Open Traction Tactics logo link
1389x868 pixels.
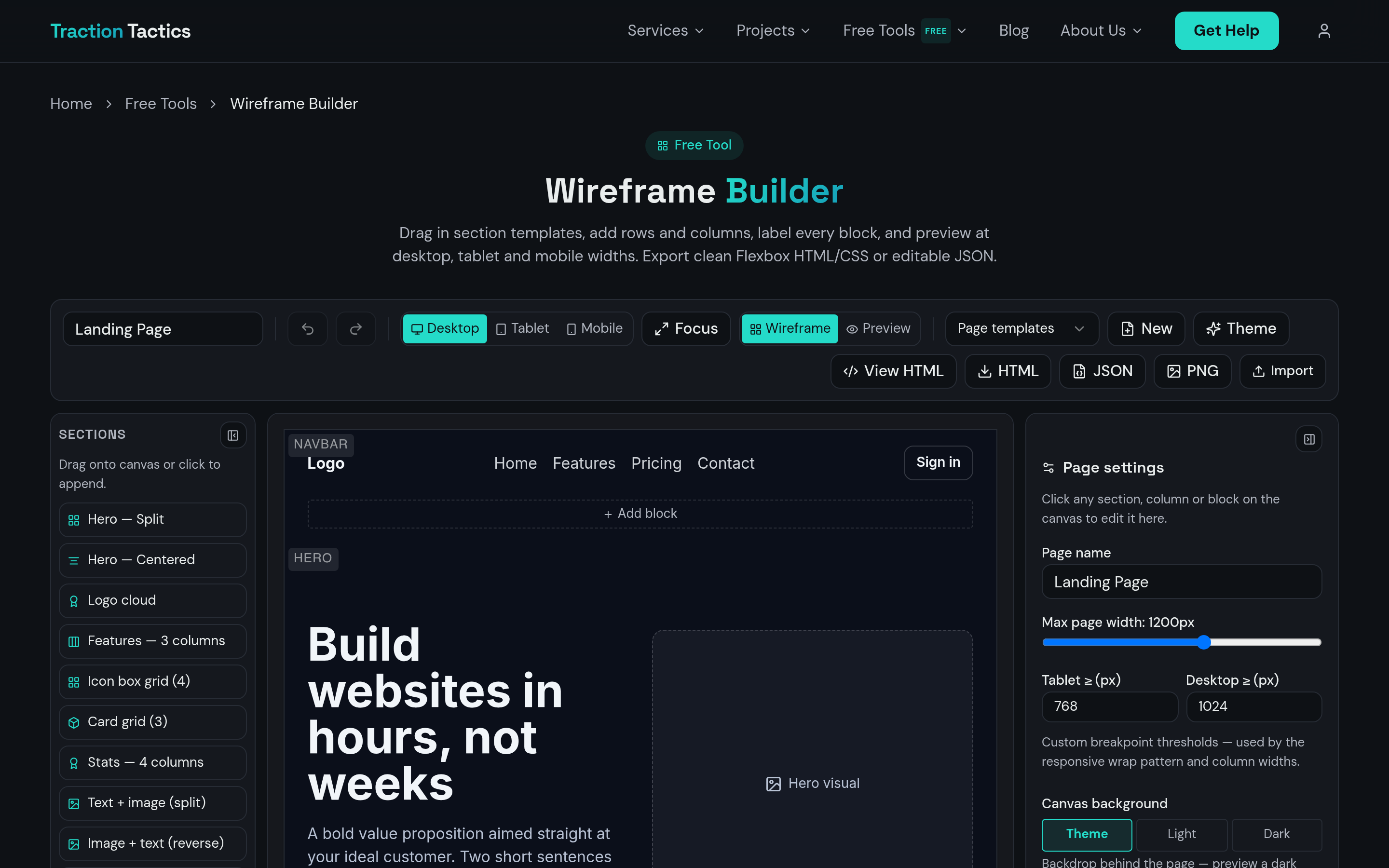pos(120,31)
